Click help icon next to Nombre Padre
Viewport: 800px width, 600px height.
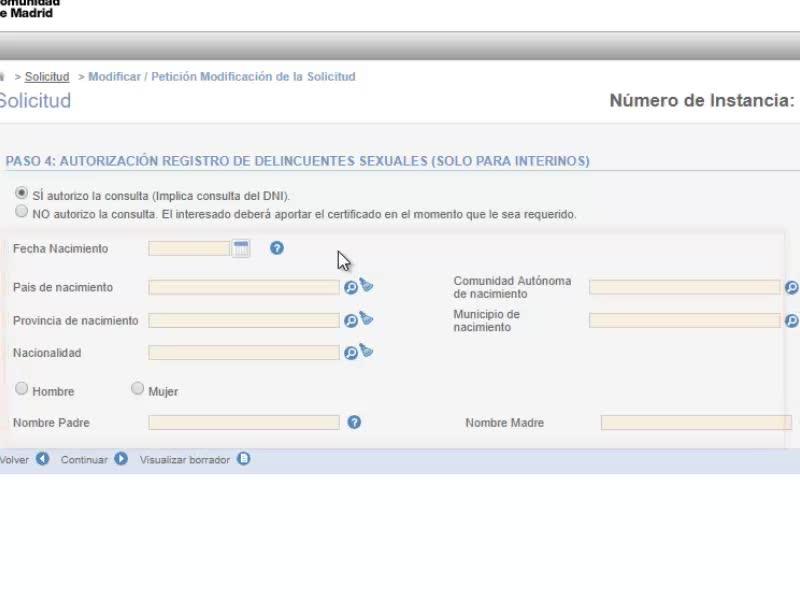[x=354, y=422]
